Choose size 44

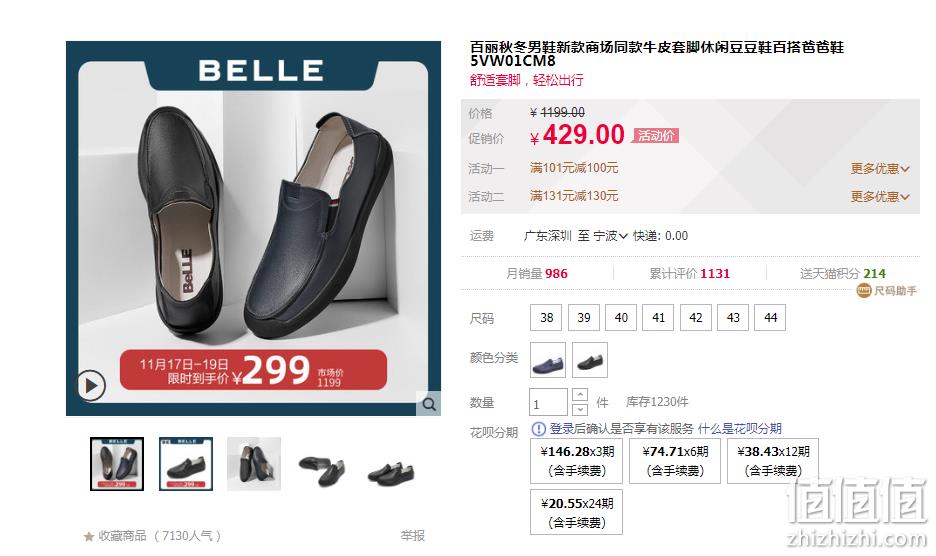[770, 318]
